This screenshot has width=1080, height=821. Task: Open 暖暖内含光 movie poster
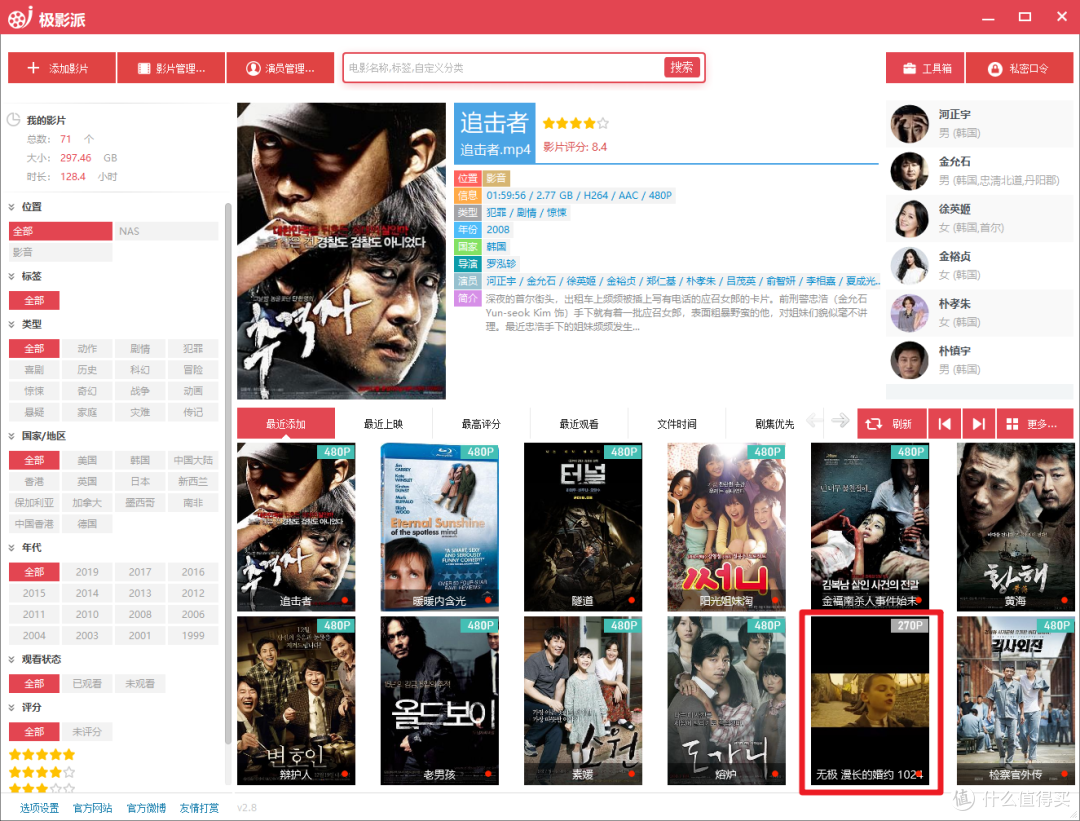(439, 527)
